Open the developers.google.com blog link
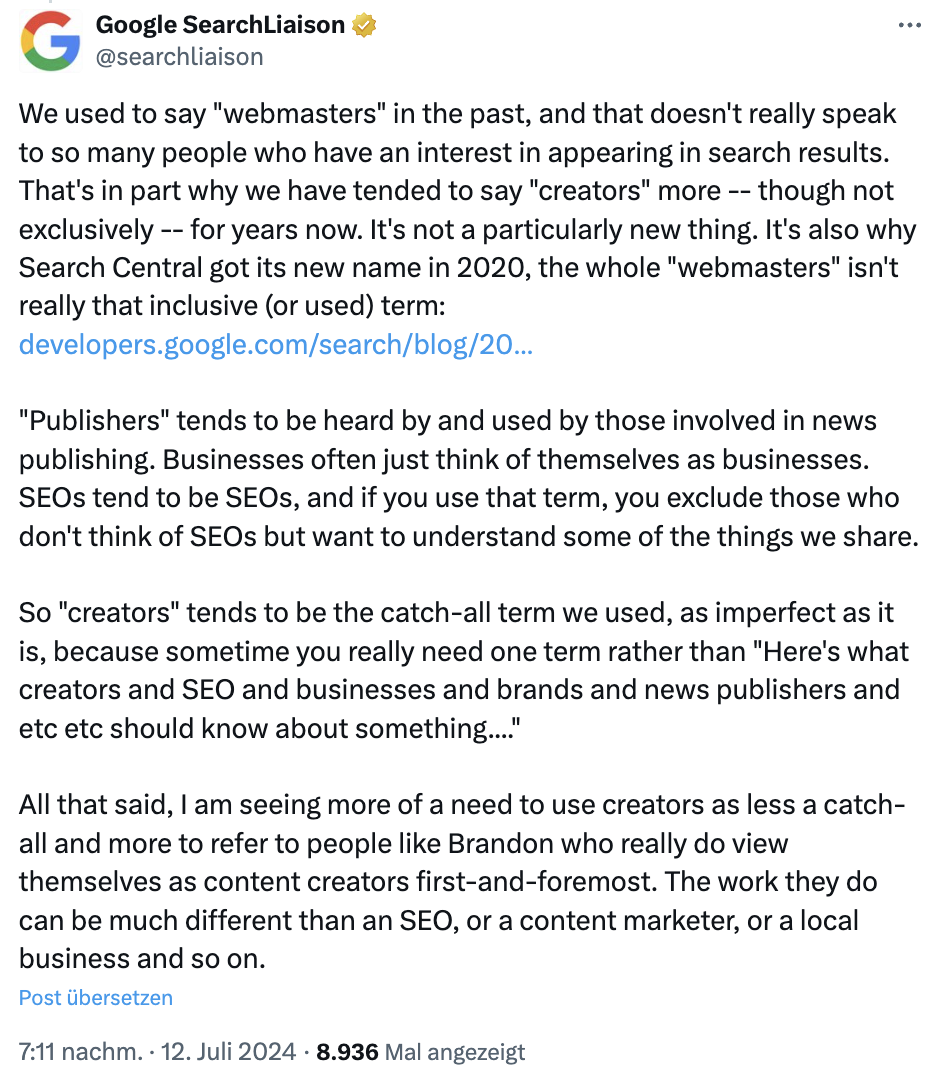This screenshot has width=950, height=1090. coord(276,344)
